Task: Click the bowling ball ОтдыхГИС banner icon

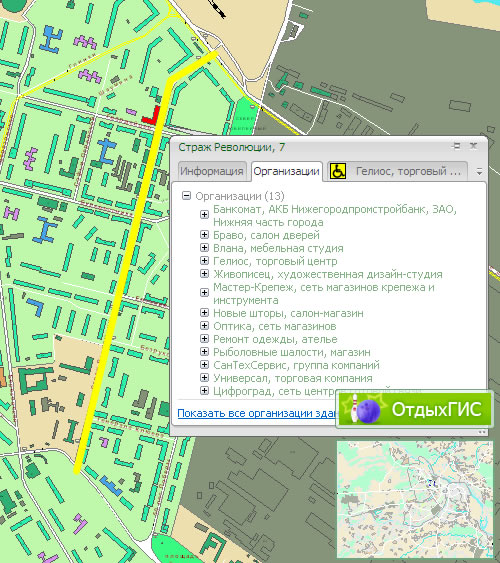Action: [368, 410]
